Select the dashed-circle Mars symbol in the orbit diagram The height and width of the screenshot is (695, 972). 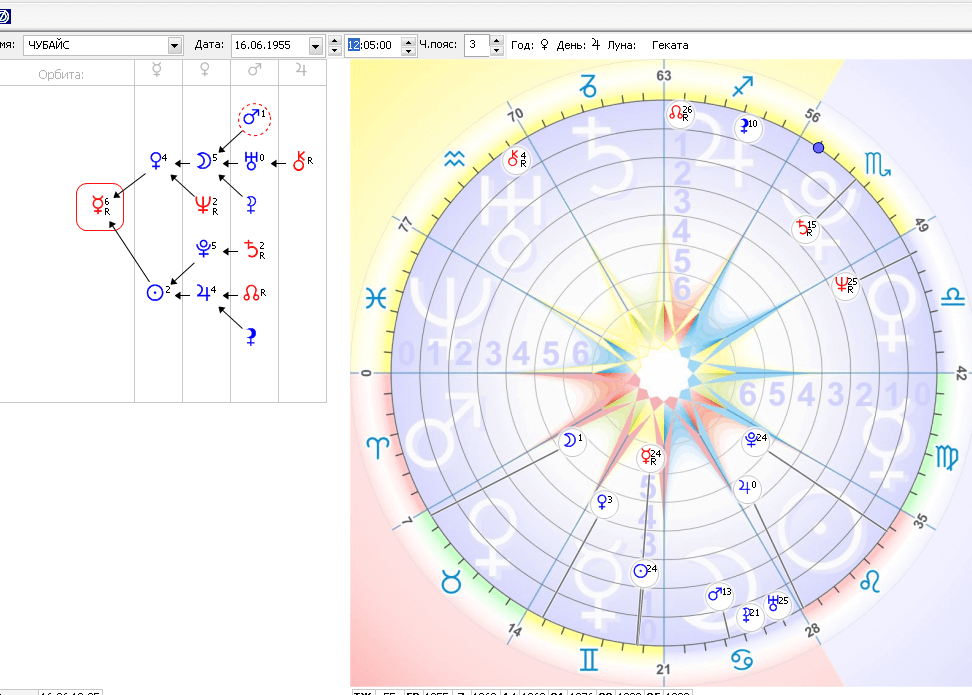point(255,118)
